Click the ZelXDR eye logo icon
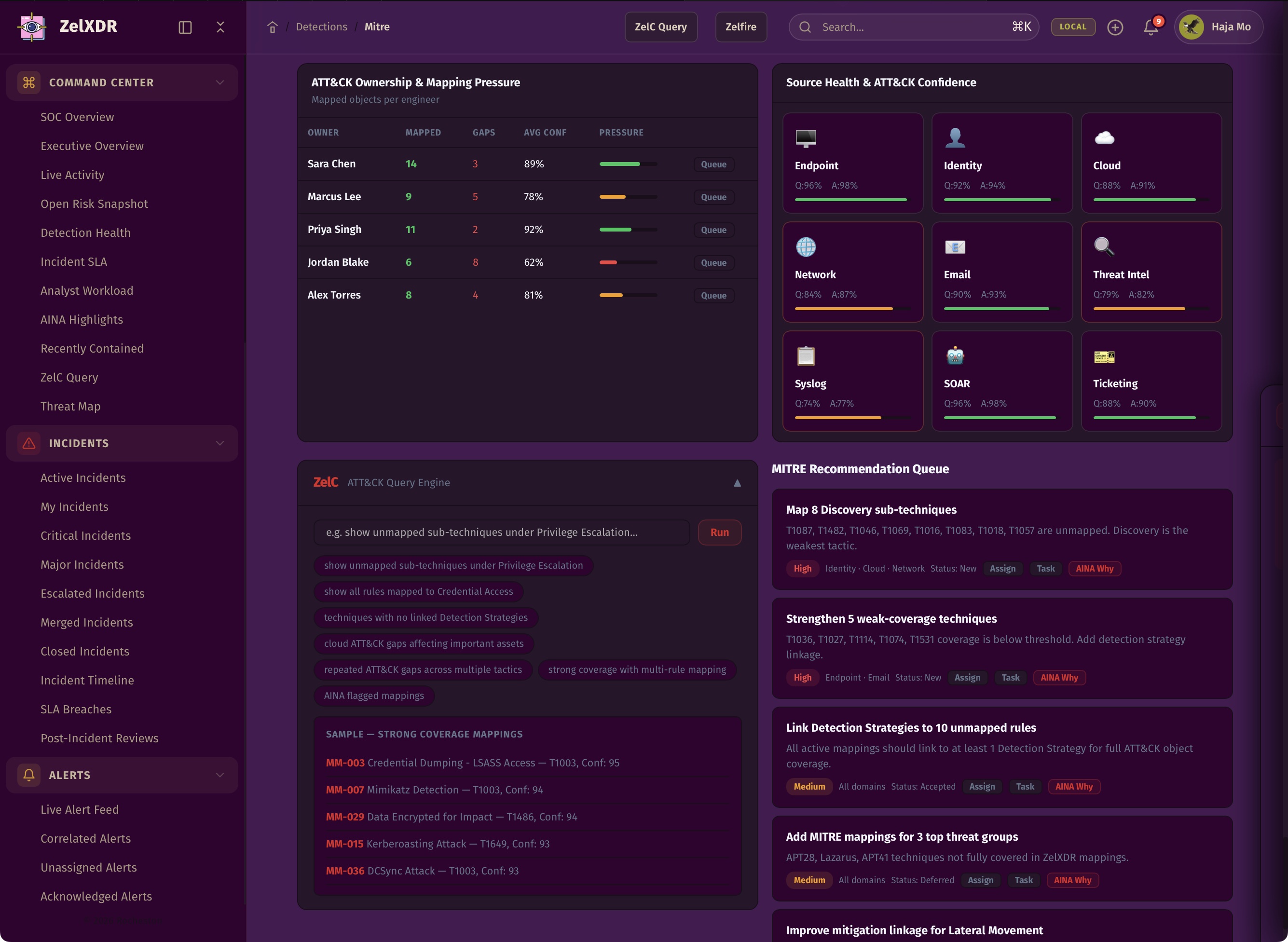Image resolution: width=1288 pixels, height=942 pixels. (x=32, y=26)
